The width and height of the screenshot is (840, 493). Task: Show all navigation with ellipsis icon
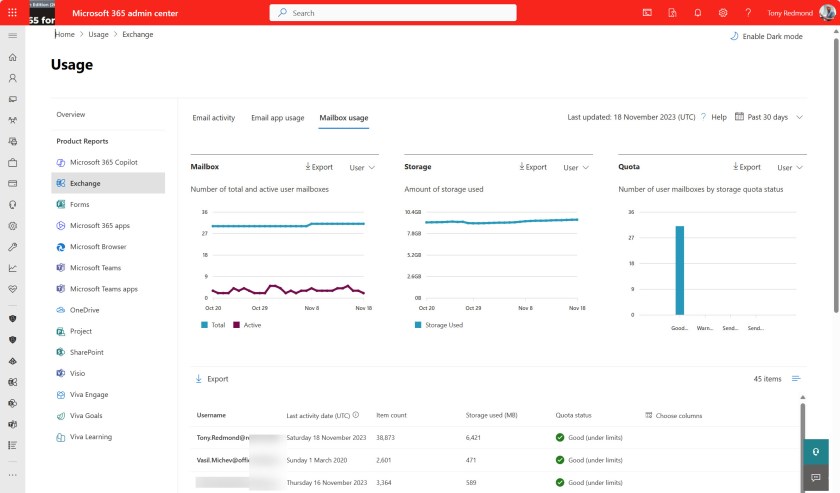pyautogui.click(x=12, y=475)
